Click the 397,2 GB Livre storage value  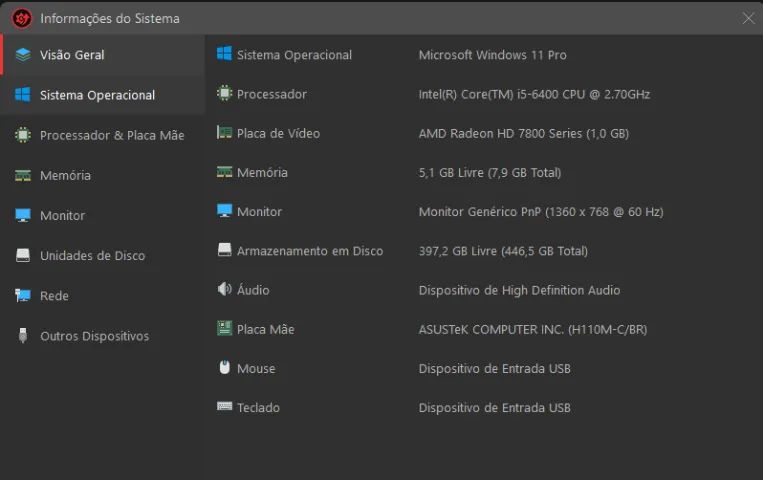(503, 251)
